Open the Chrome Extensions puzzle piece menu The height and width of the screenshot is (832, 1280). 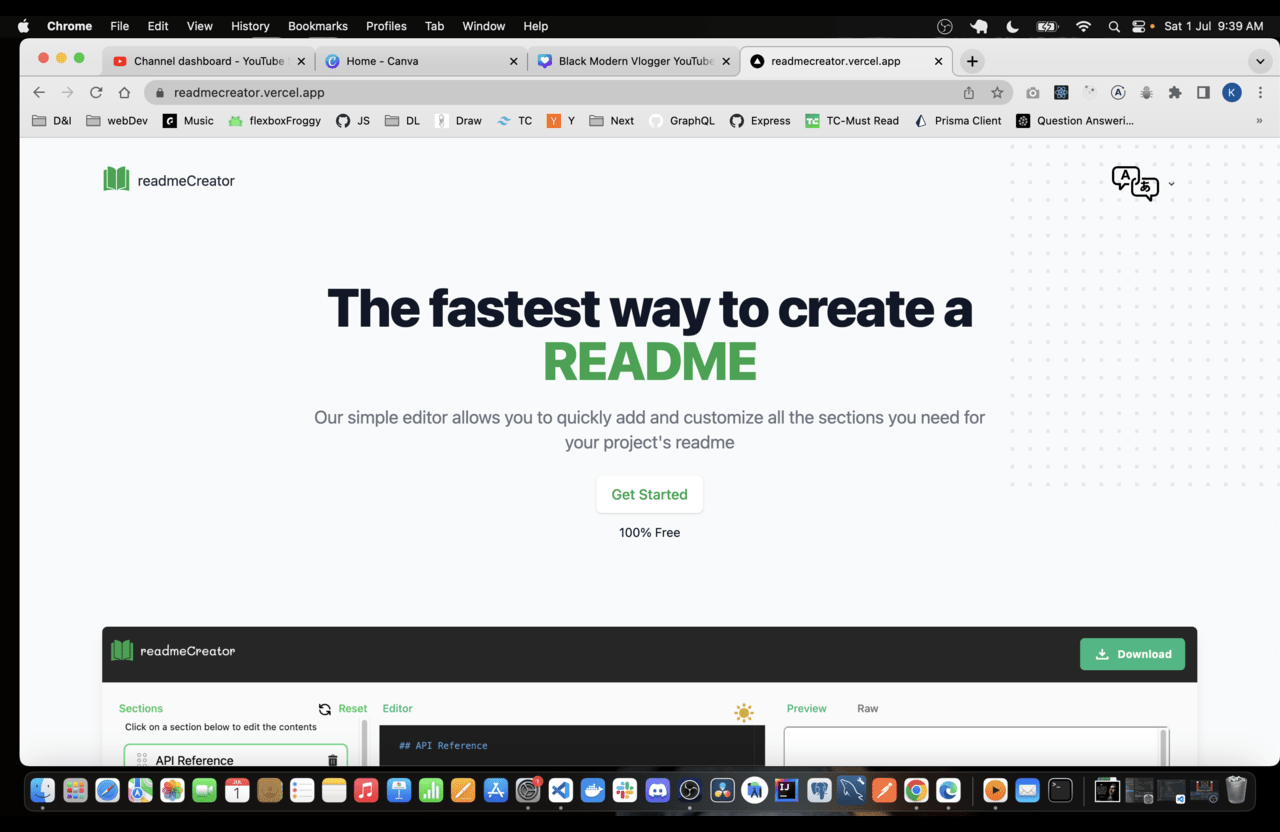click(1175, 92)
